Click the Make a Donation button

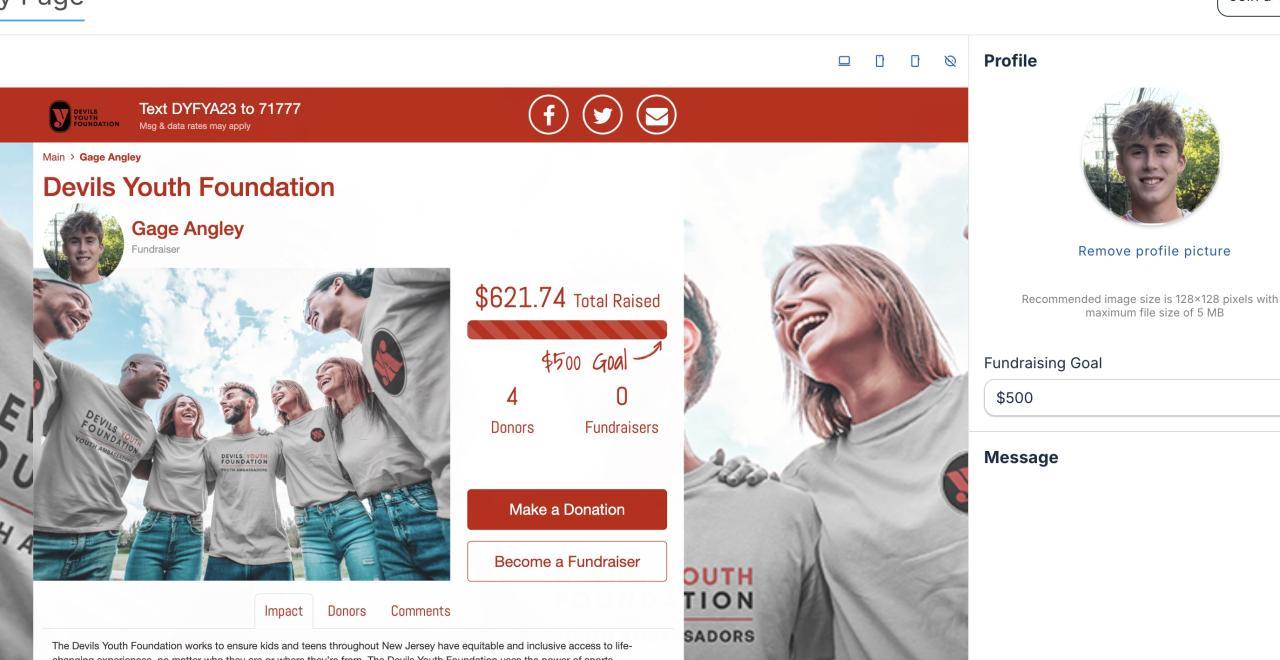[567, 509]
